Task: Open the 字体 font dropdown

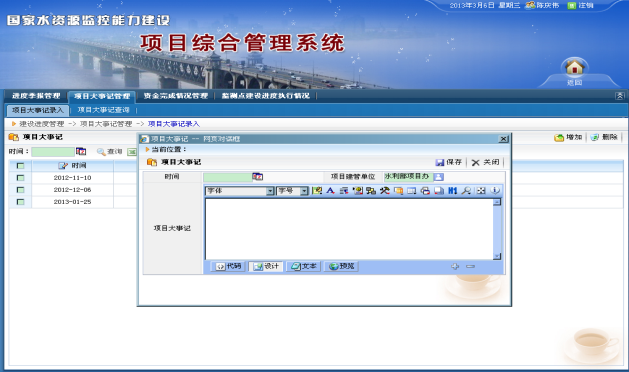Action: pos(270,191)
